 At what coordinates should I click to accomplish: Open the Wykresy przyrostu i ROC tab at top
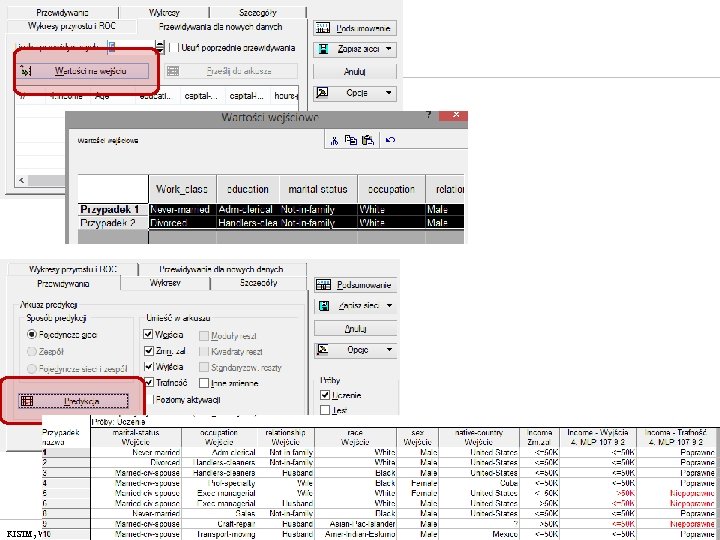(x=72, y=26)
